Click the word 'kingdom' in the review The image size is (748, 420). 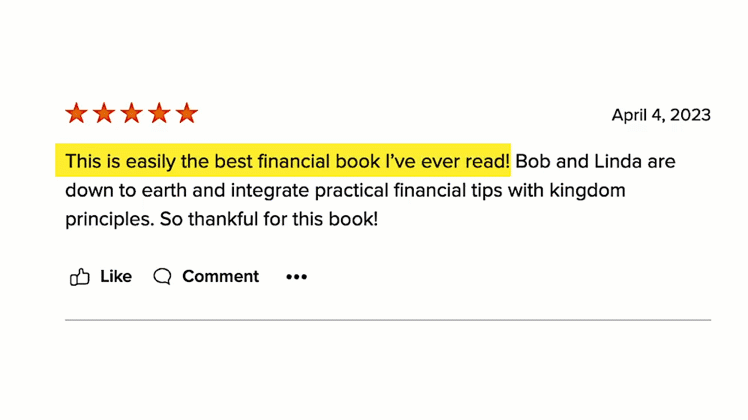pyautogui.click(x=587, y=190)
